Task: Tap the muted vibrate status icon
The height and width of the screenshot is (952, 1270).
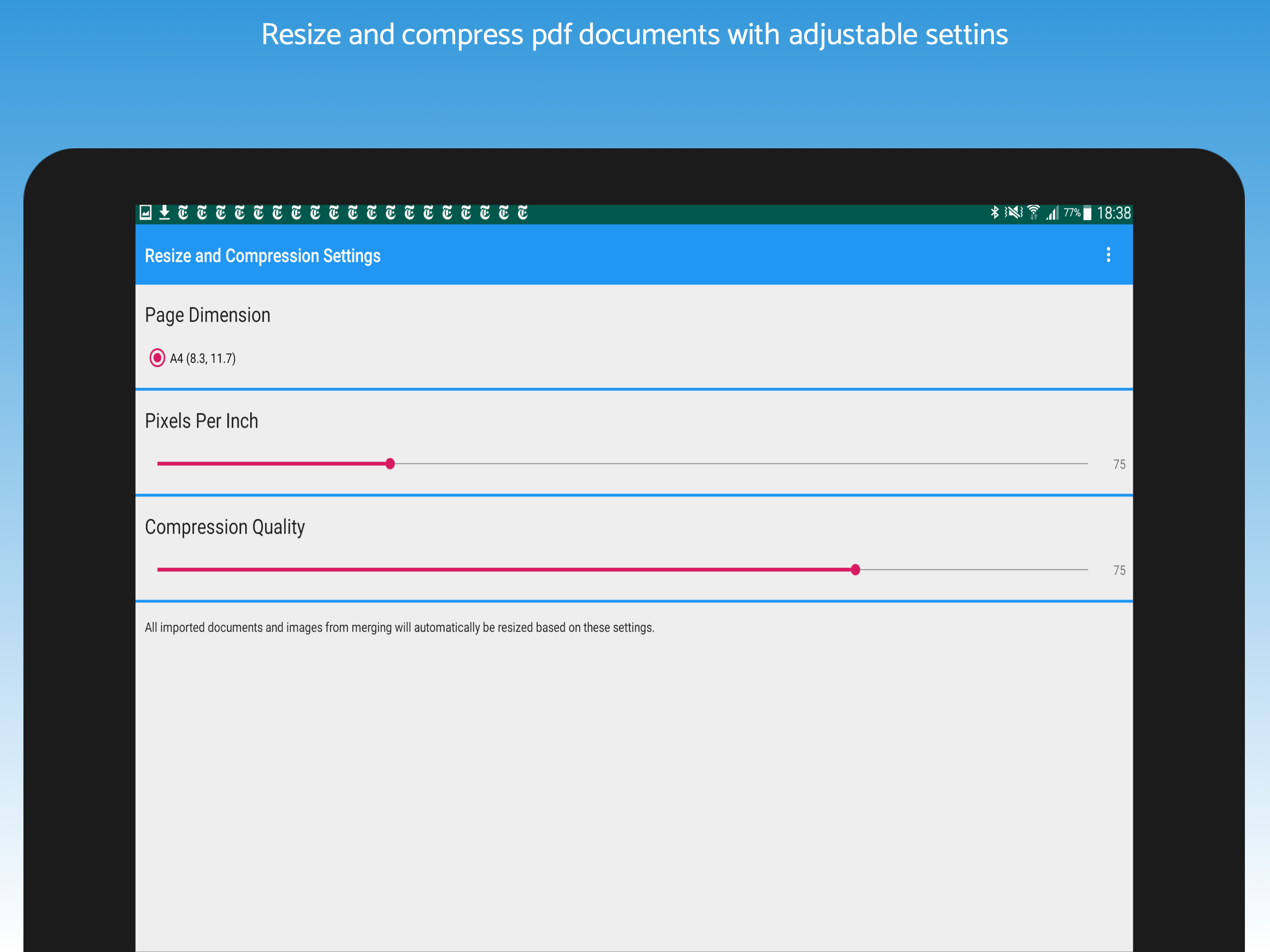Action: pyautogui.click(x=1013, y=212)
